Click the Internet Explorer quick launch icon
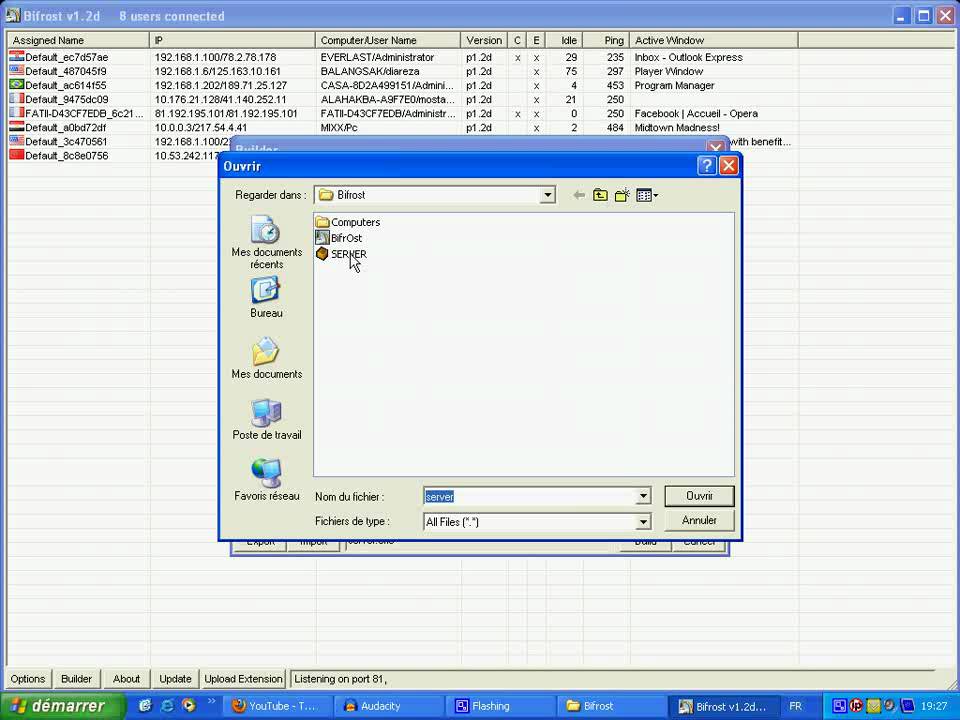 [167, 705]
